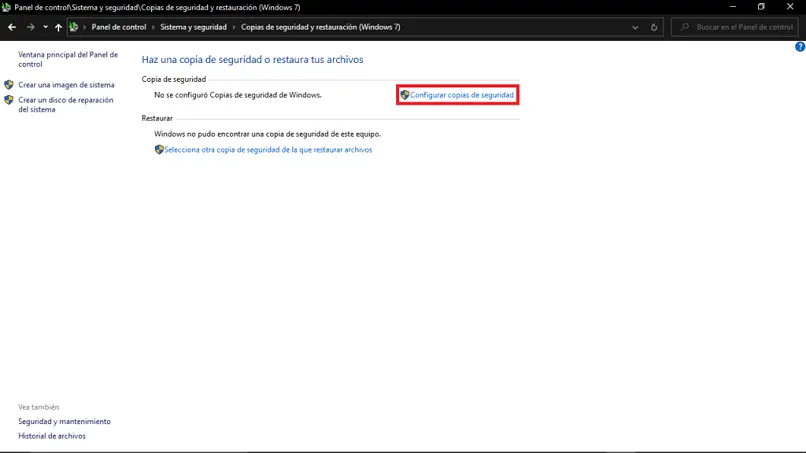Open Ventana principal del Panel de control

click(x=68, y=59)
